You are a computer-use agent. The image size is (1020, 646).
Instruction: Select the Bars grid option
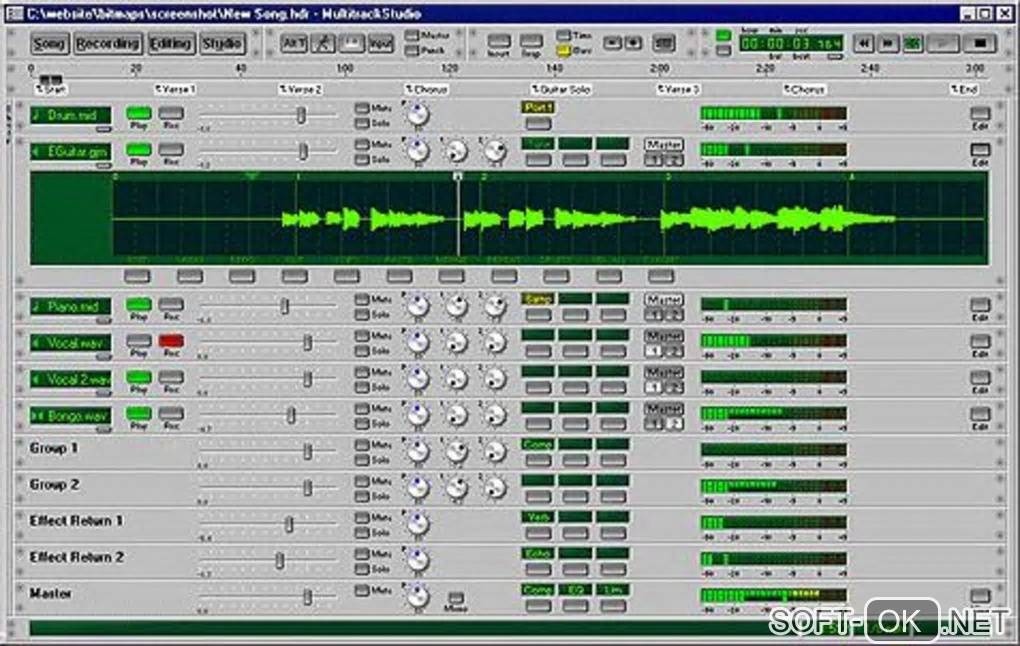tap(563, 50)
